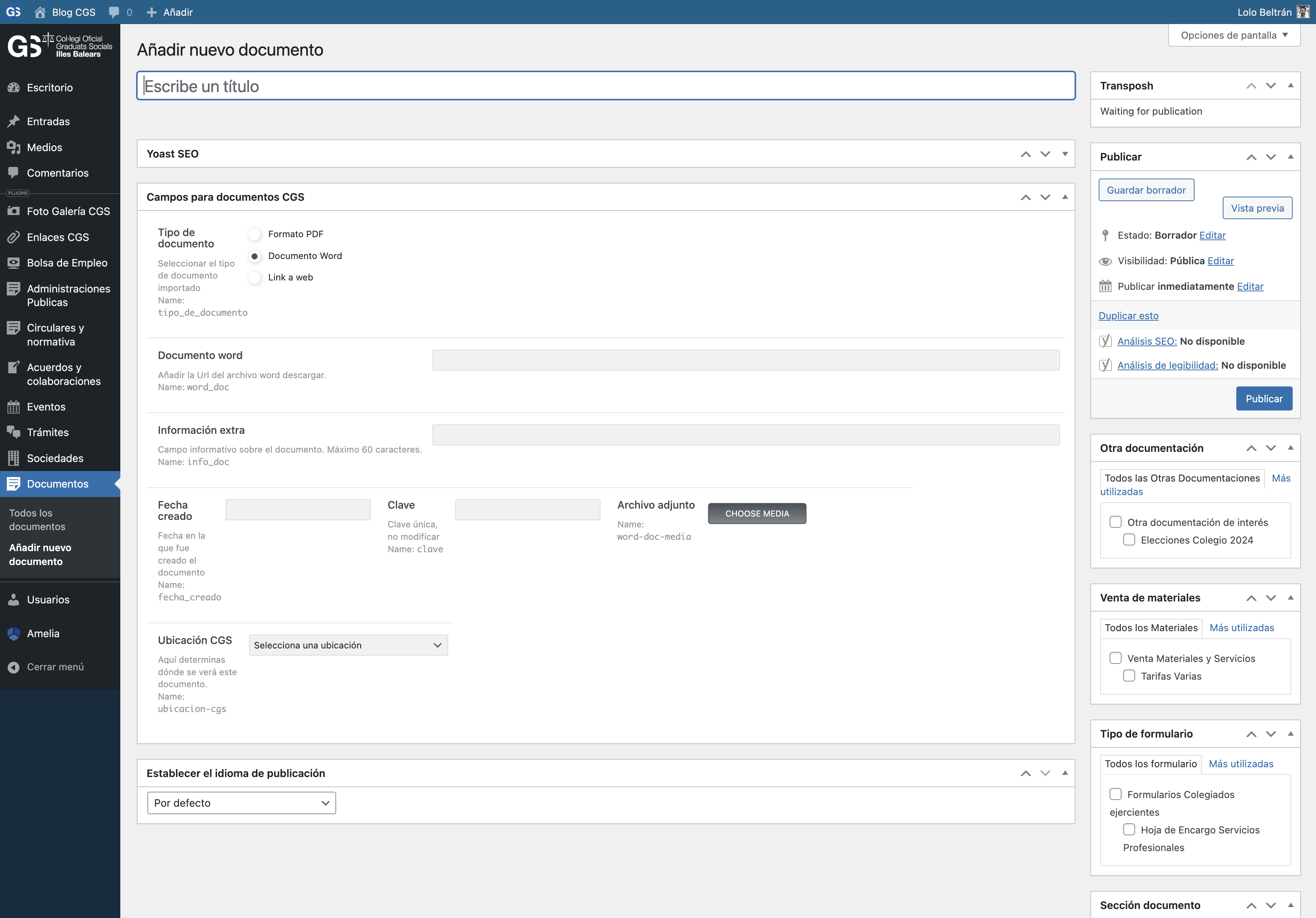This screenshot has height=918, width=1316.
Task: Open comments bubble in admin bar
Action: pos(114,12)
